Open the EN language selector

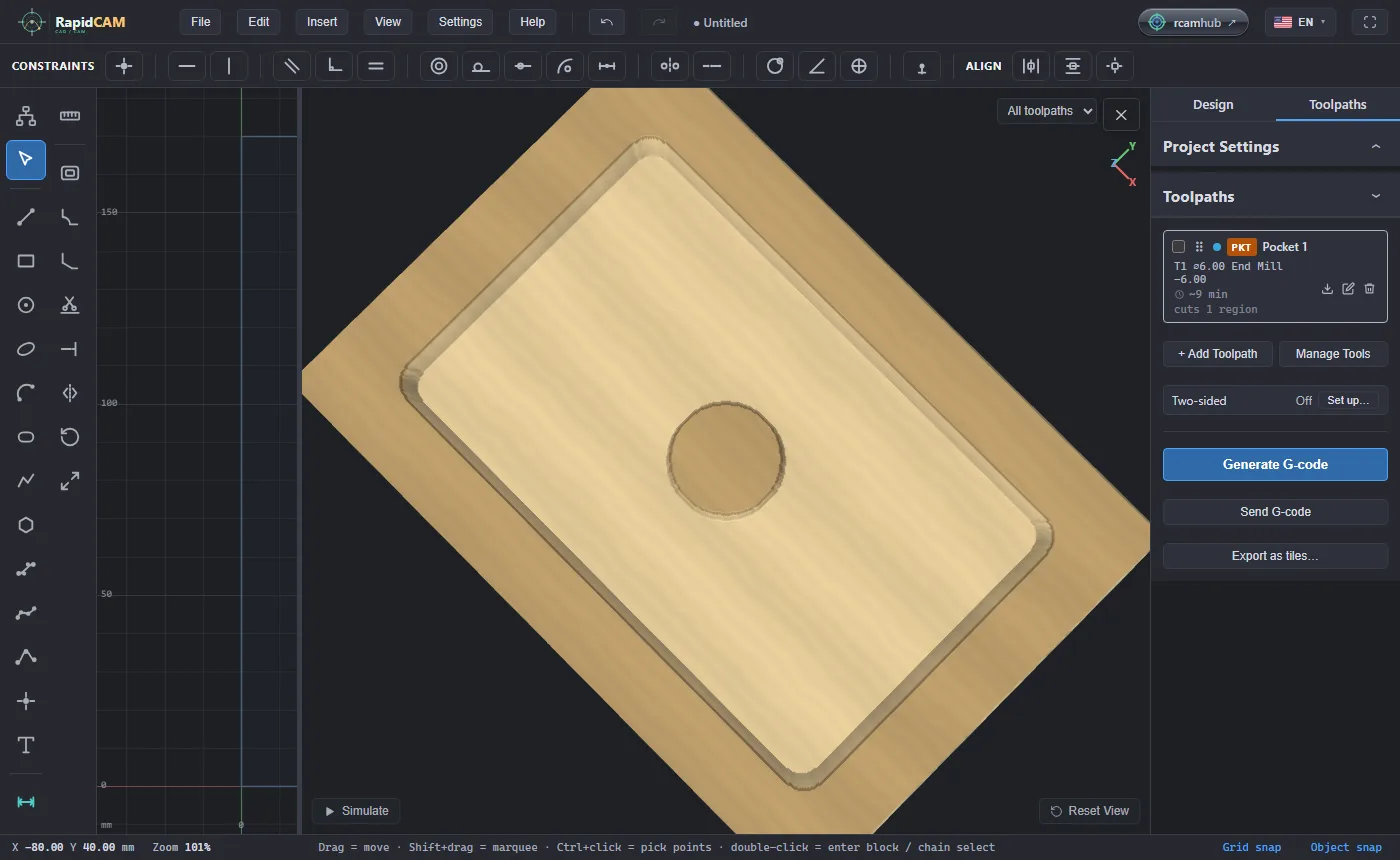coord(1300,22)
